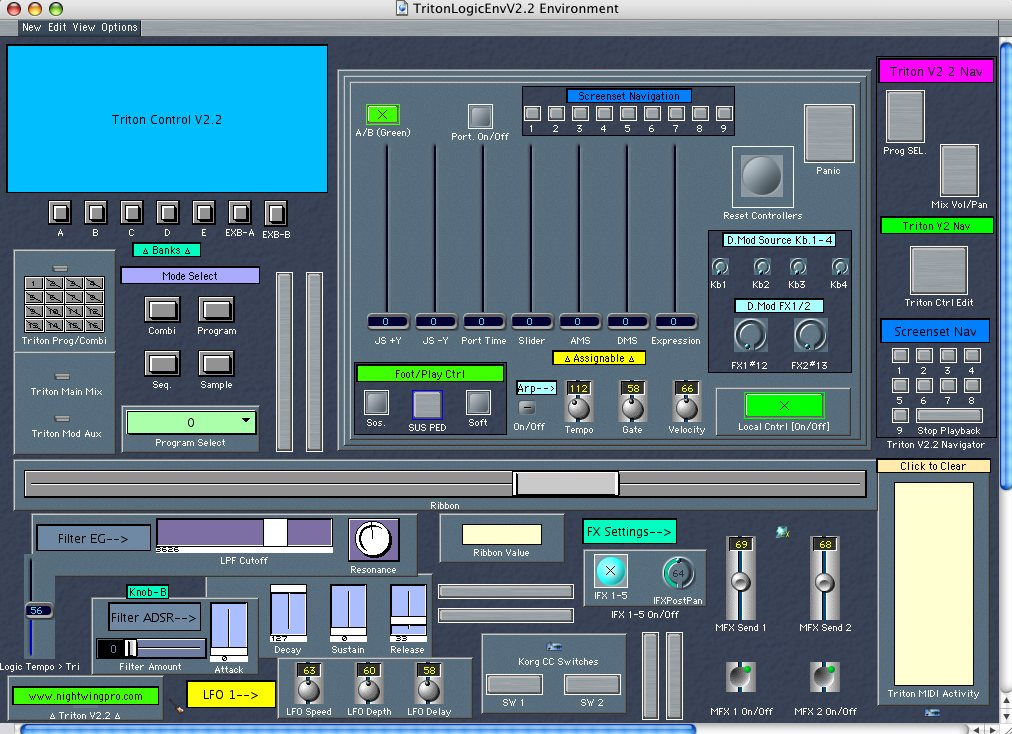Viewport: 1012px width, 734px height.
Task: Click the Tempo knob
Action: coord(578,407)
